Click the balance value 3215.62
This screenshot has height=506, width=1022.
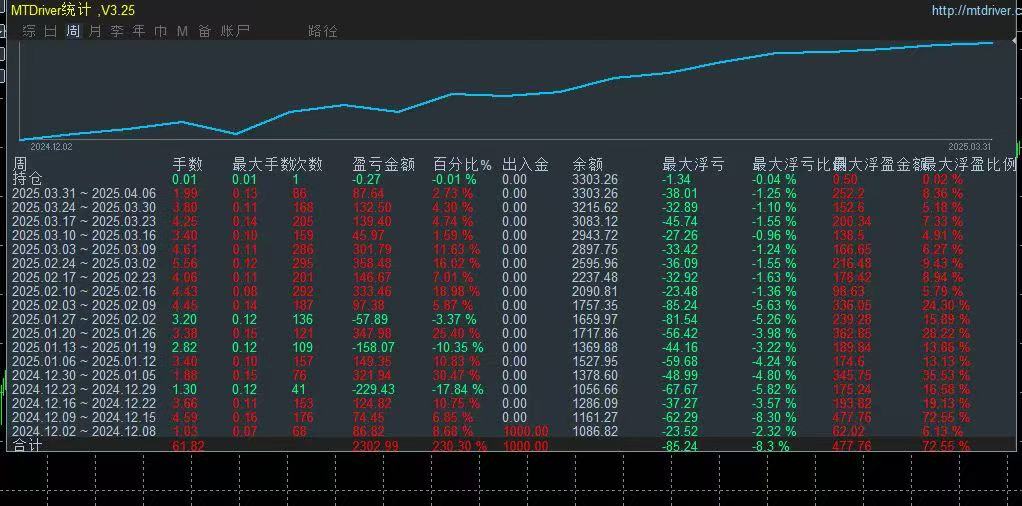(x=594, y=207)
